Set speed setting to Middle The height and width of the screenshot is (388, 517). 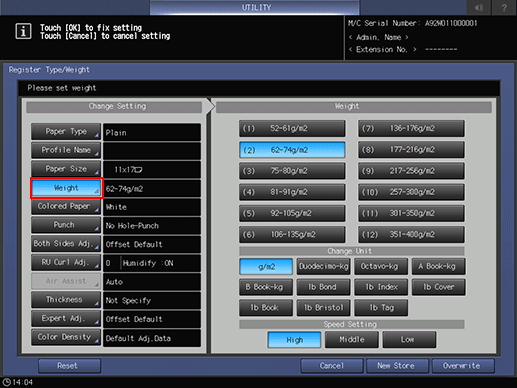coord(352,340)
